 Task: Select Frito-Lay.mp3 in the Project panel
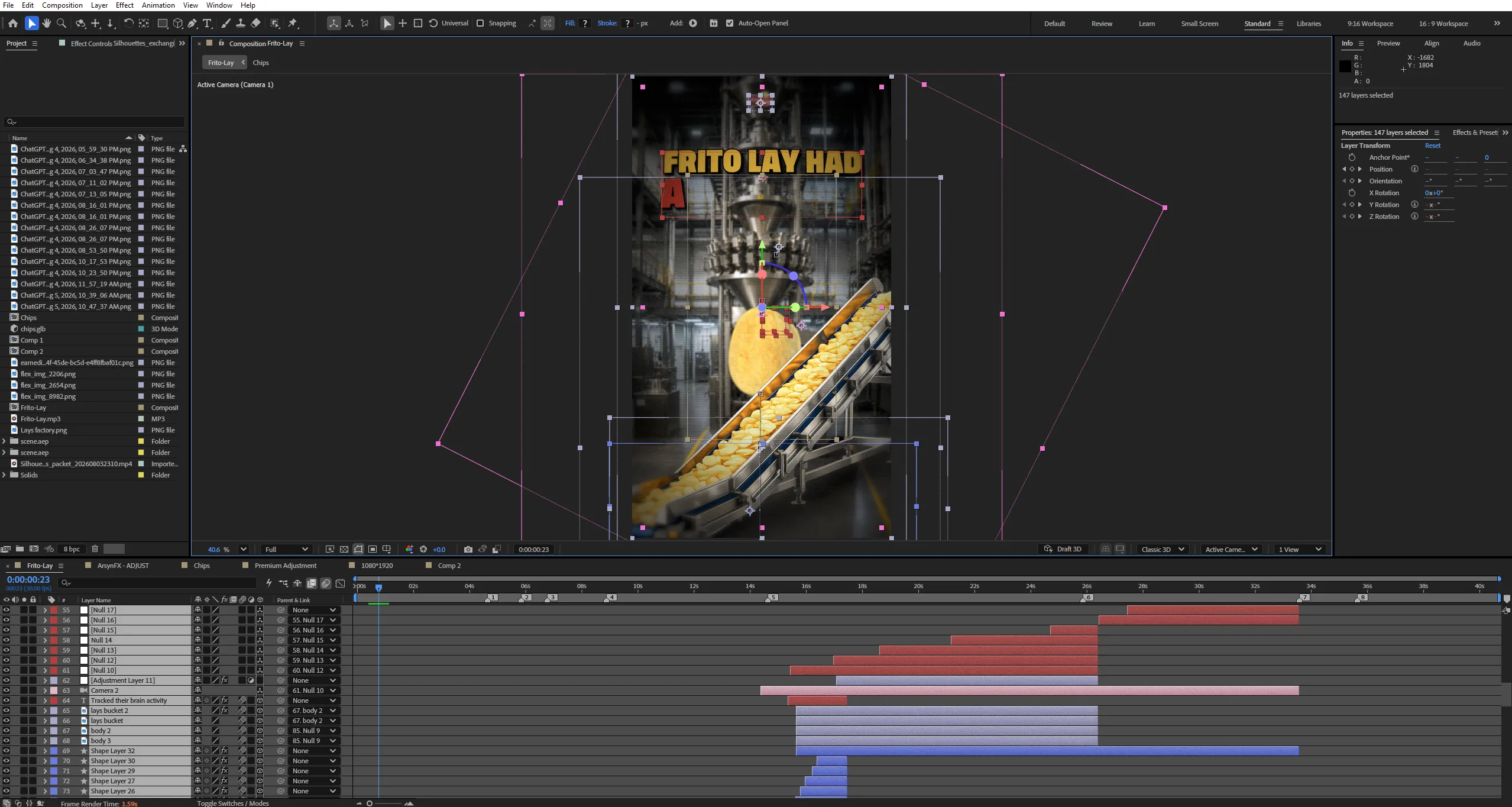pyautogui.click(x=40, y=419)
